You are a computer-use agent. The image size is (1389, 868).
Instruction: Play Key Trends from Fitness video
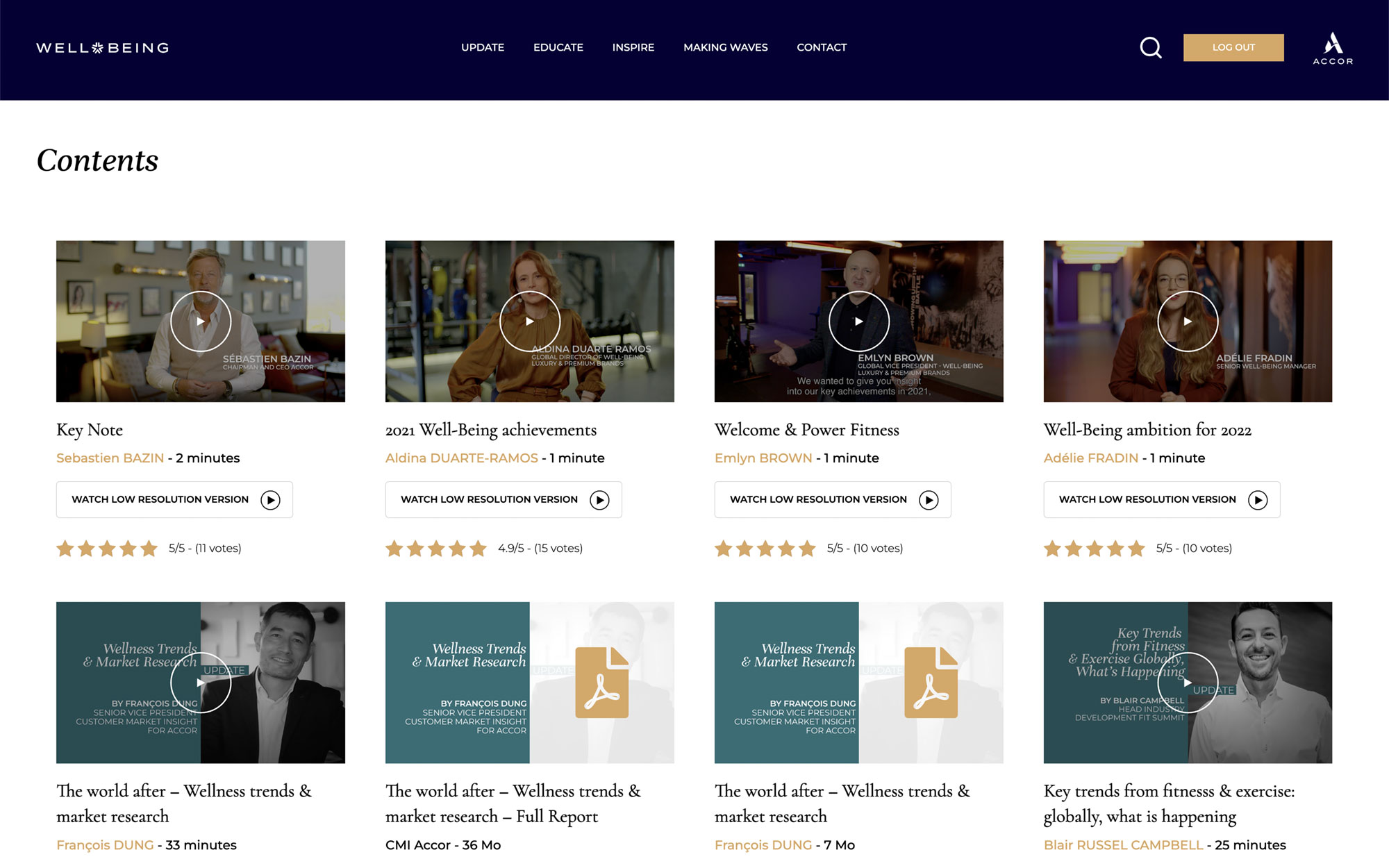point(1188,683)
